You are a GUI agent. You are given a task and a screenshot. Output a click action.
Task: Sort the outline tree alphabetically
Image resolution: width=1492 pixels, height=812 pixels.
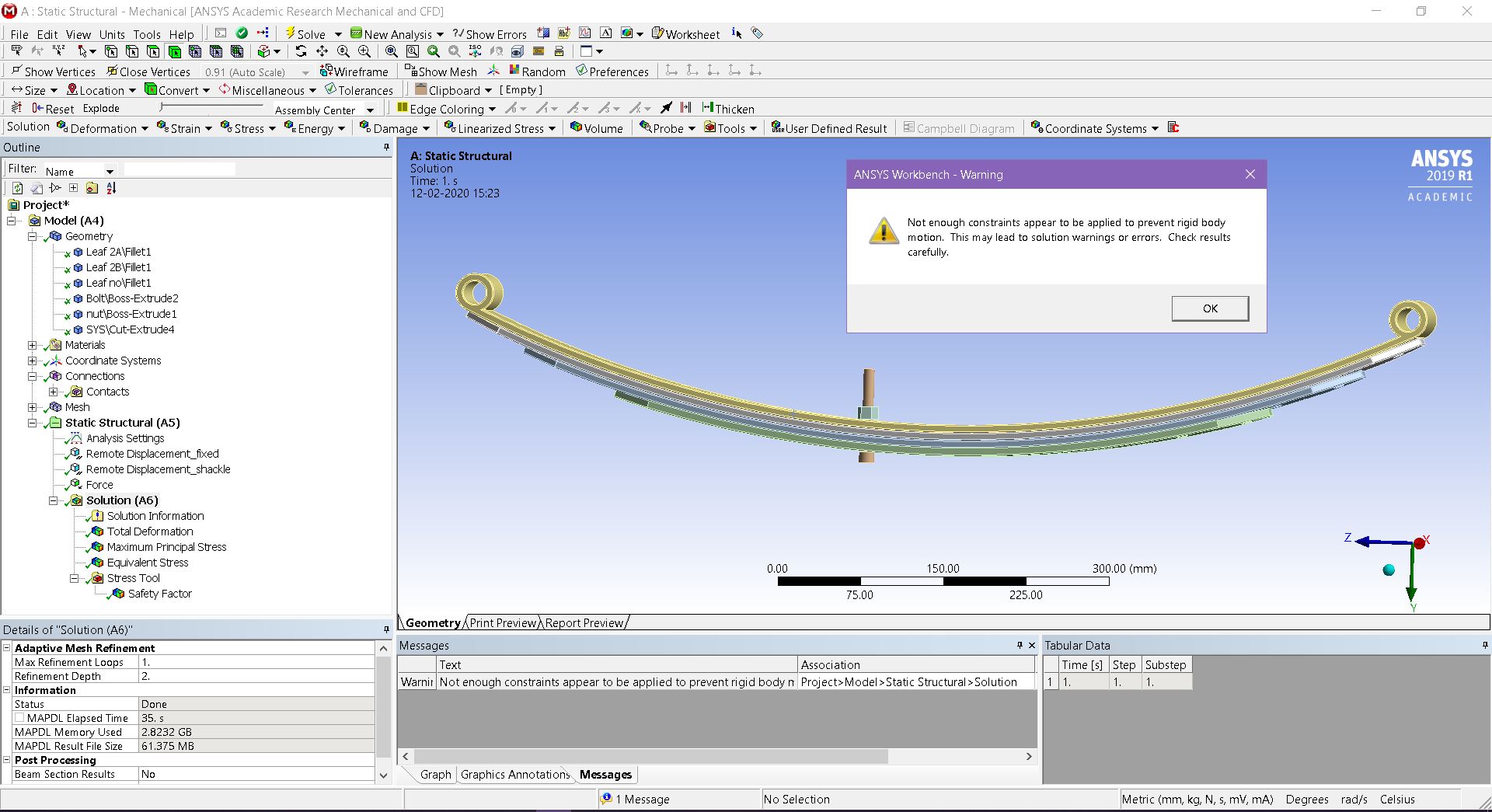tap(111, 188)
